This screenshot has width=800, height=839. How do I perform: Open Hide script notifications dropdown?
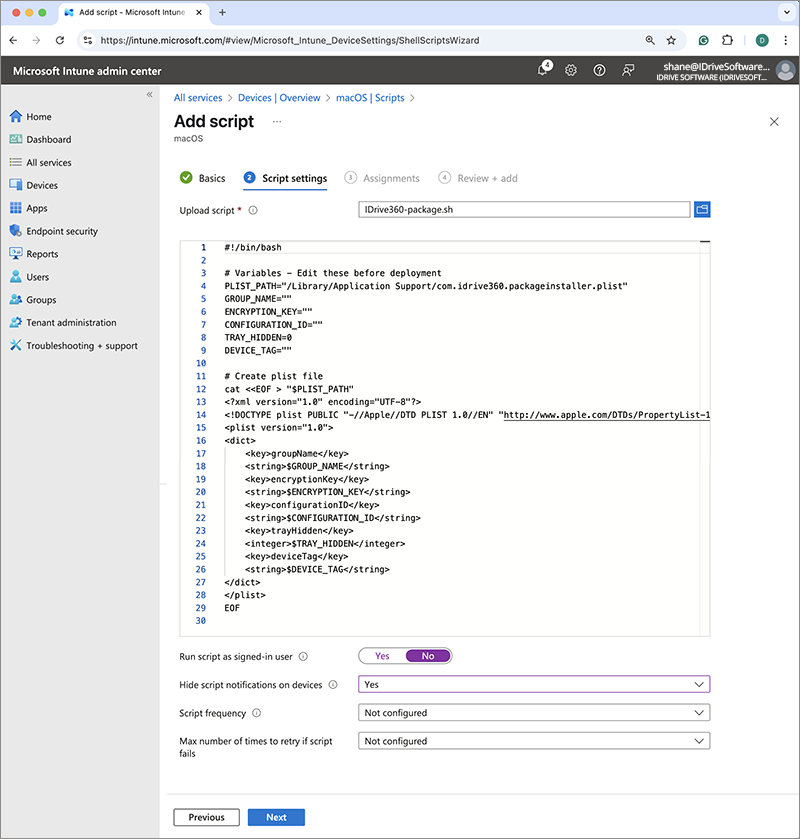coord(534,684)
